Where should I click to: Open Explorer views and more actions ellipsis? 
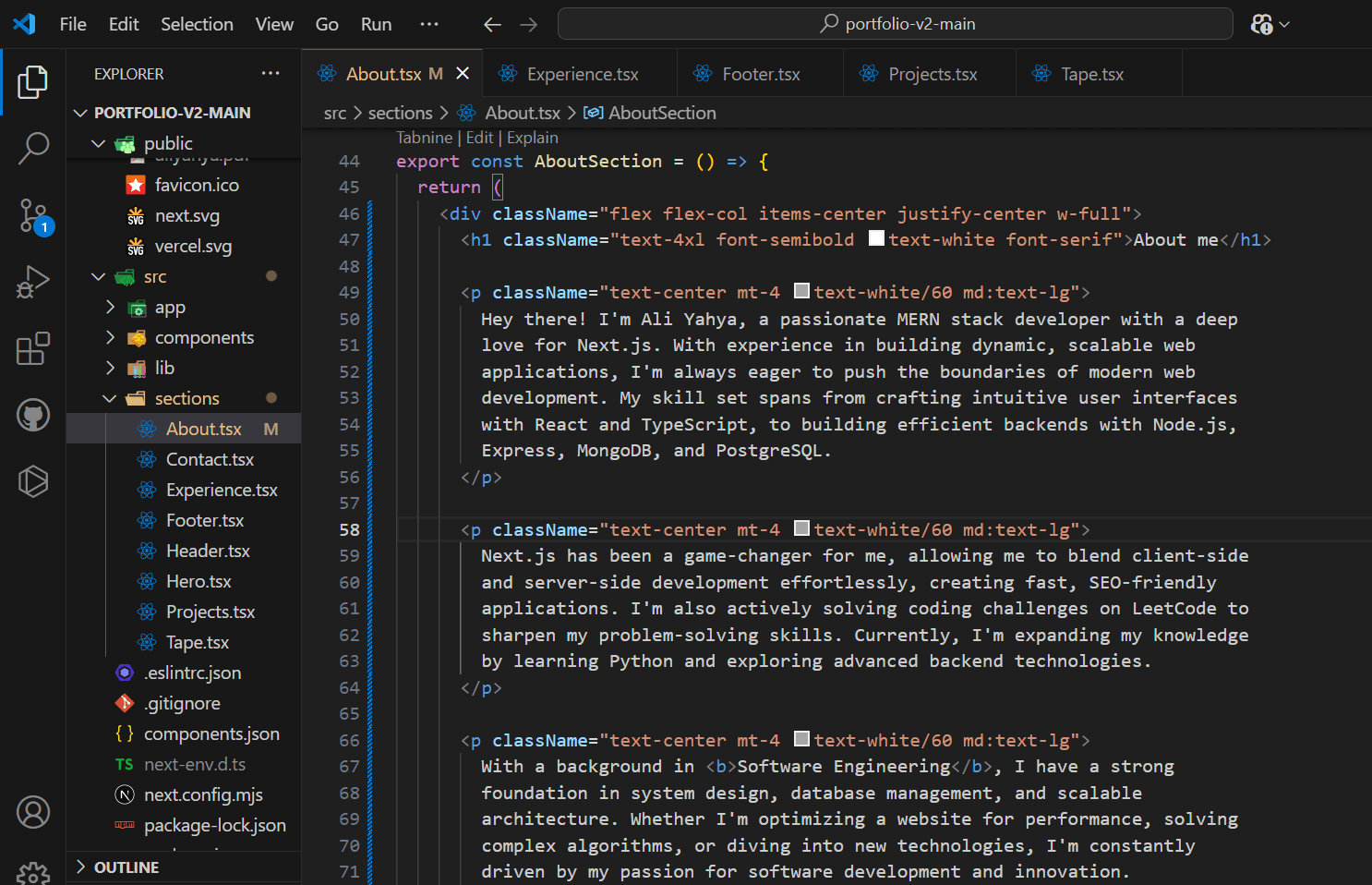click(x=271, y=74)
